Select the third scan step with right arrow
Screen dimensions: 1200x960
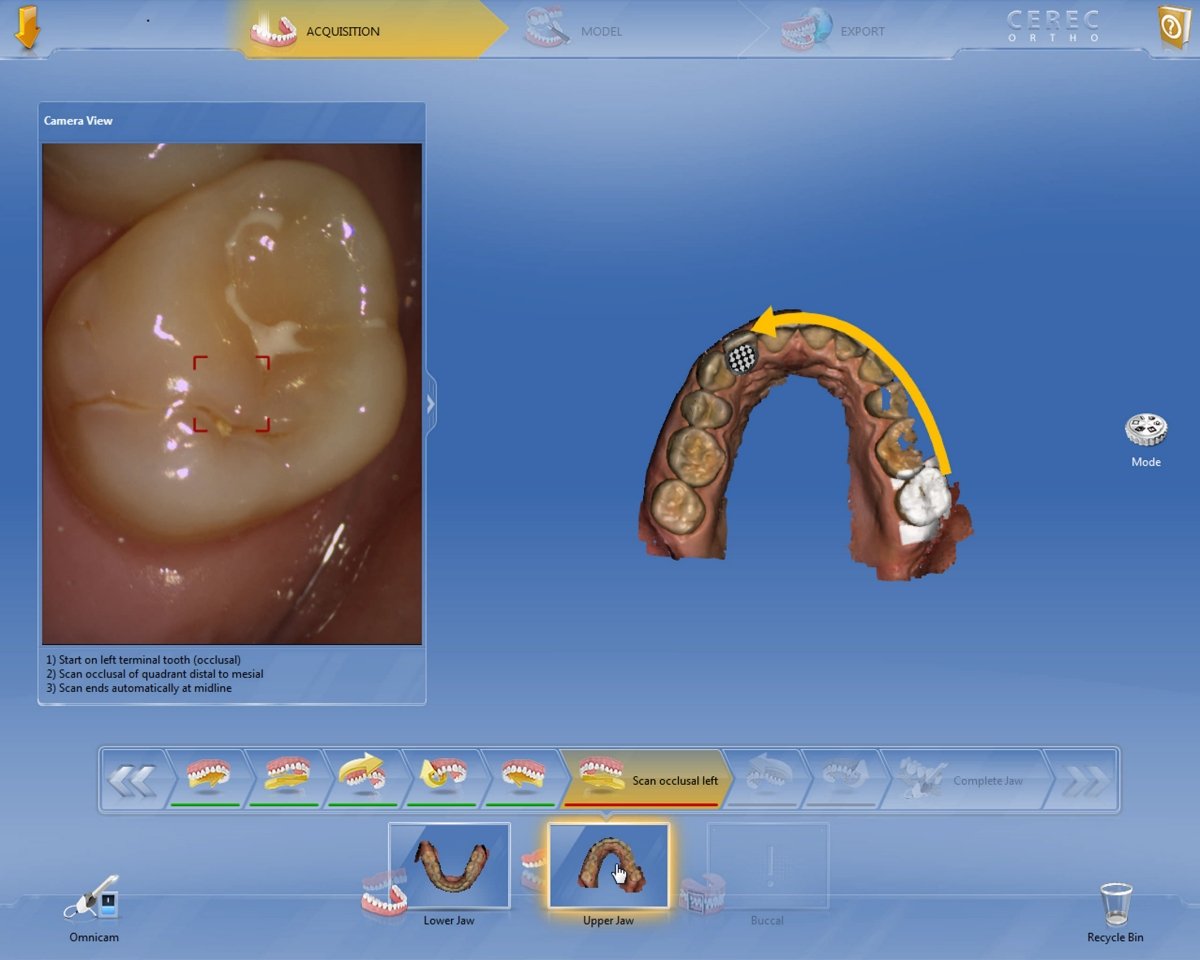tap(364, 780)
